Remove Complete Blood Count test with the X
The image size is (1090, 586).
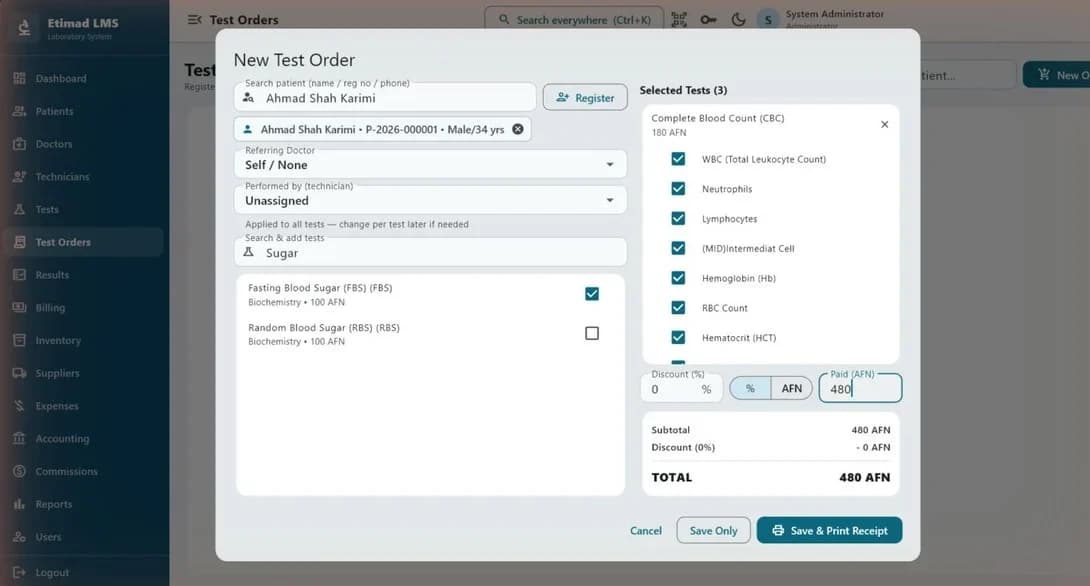(x=884, y=124)
